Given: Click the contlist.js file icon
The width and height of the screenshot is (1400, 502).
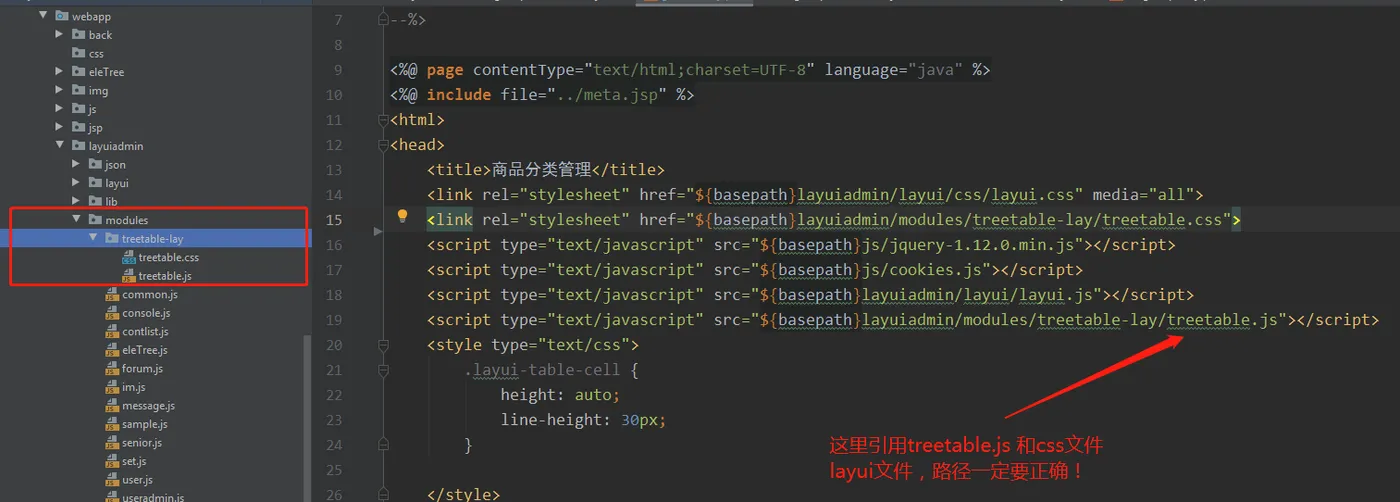Looking at the screenshot, I should click(x=112, y=331).
